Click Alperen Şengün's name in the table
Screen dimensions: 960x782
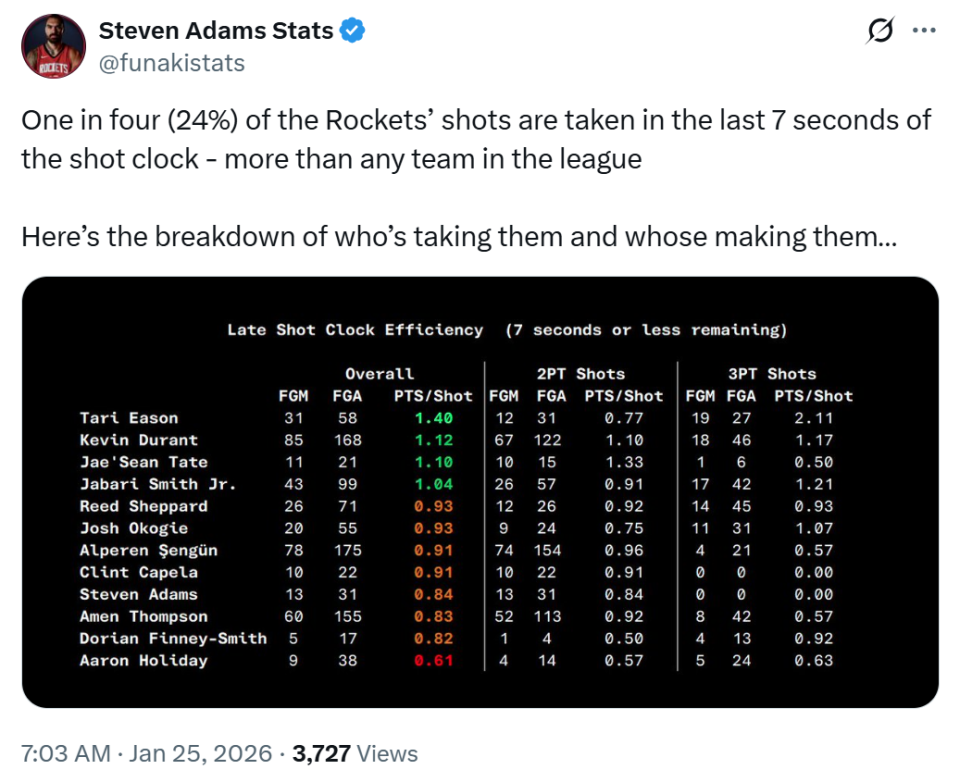148,550
